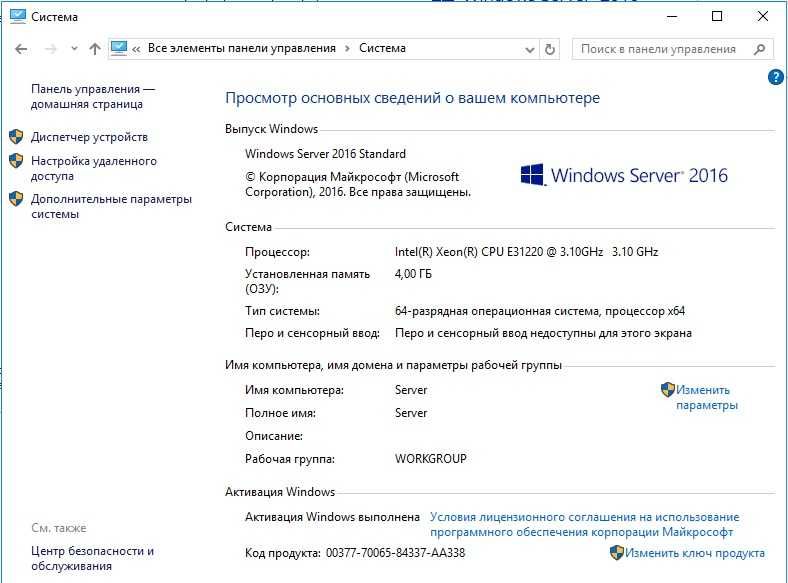
Task: Open Help with blue question icon
Action: 775,77
